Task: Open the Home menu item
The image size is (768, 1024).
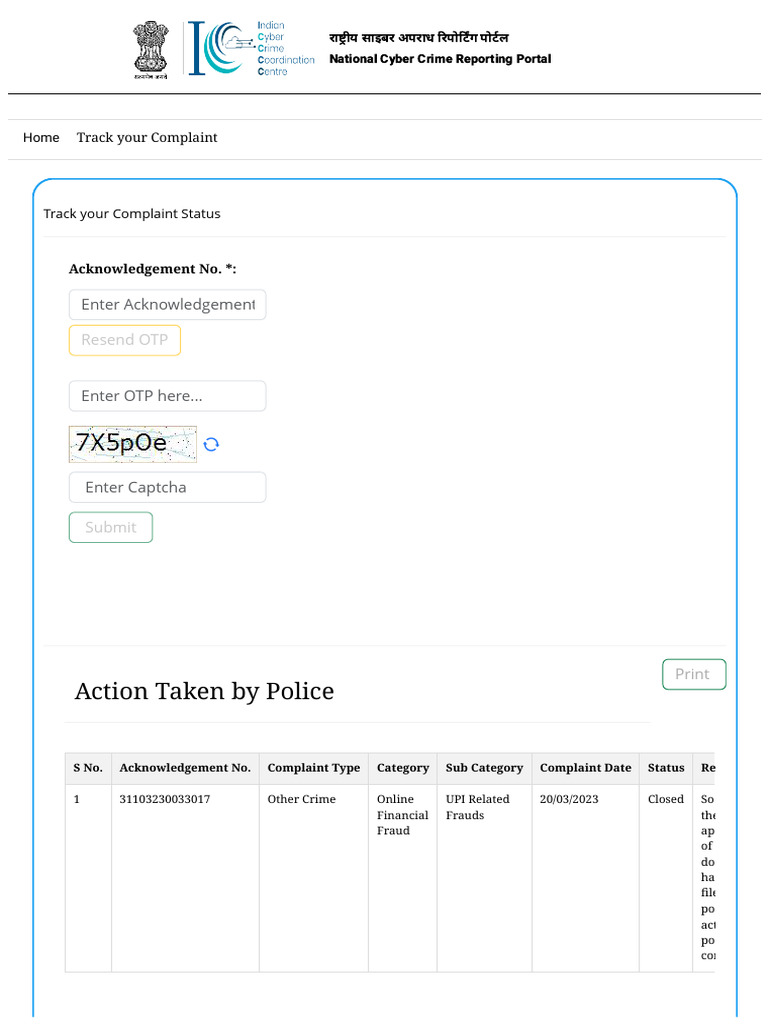Action: 41,137
